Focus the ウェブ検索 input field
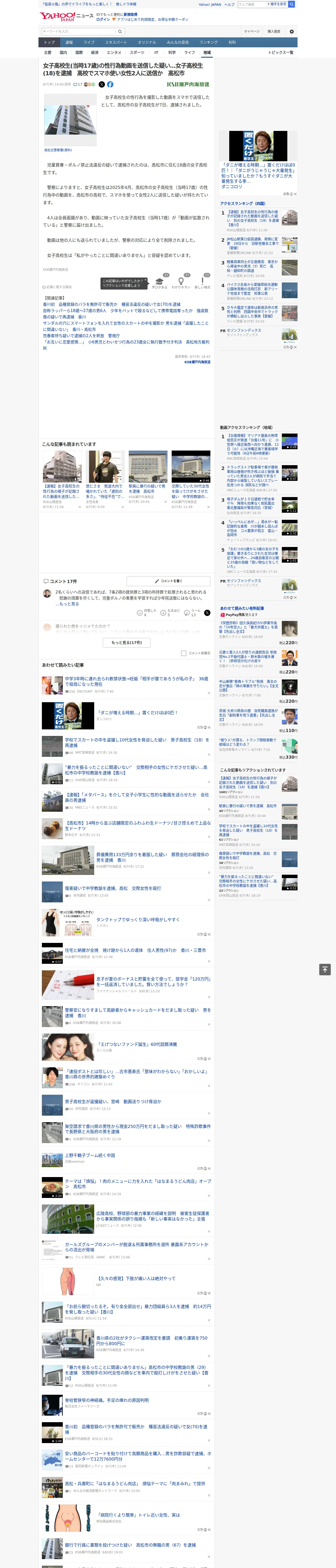 coord(251,4)
